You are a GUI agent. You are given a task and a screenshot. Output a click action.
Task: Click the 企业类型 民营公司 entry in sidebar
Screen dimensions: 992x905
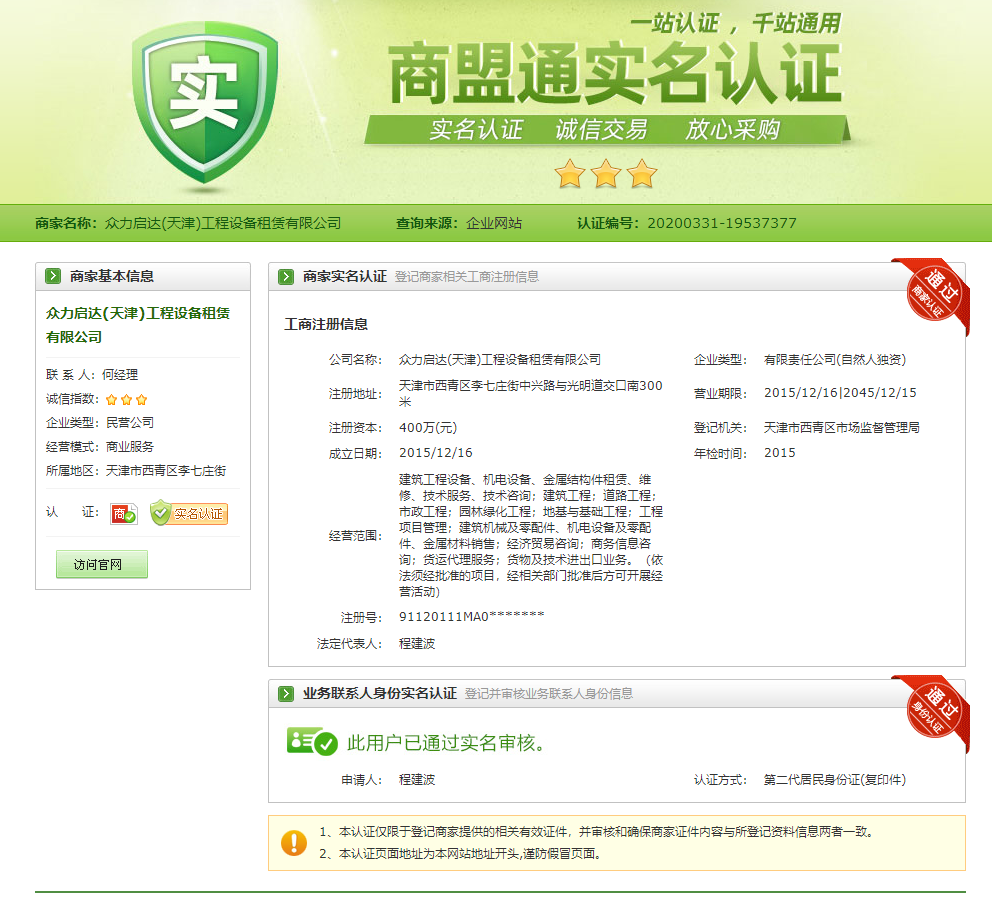pyautogui.click(x=100, y=423)
